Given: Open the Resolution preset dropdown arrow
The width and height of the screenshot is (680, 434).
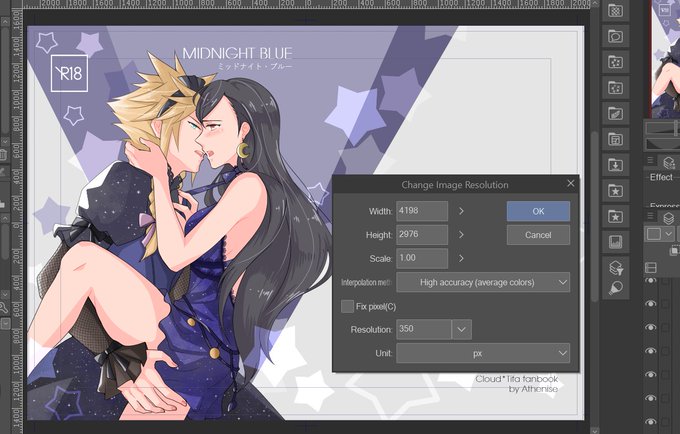Looking at the screenshot, I should [461, 330].
